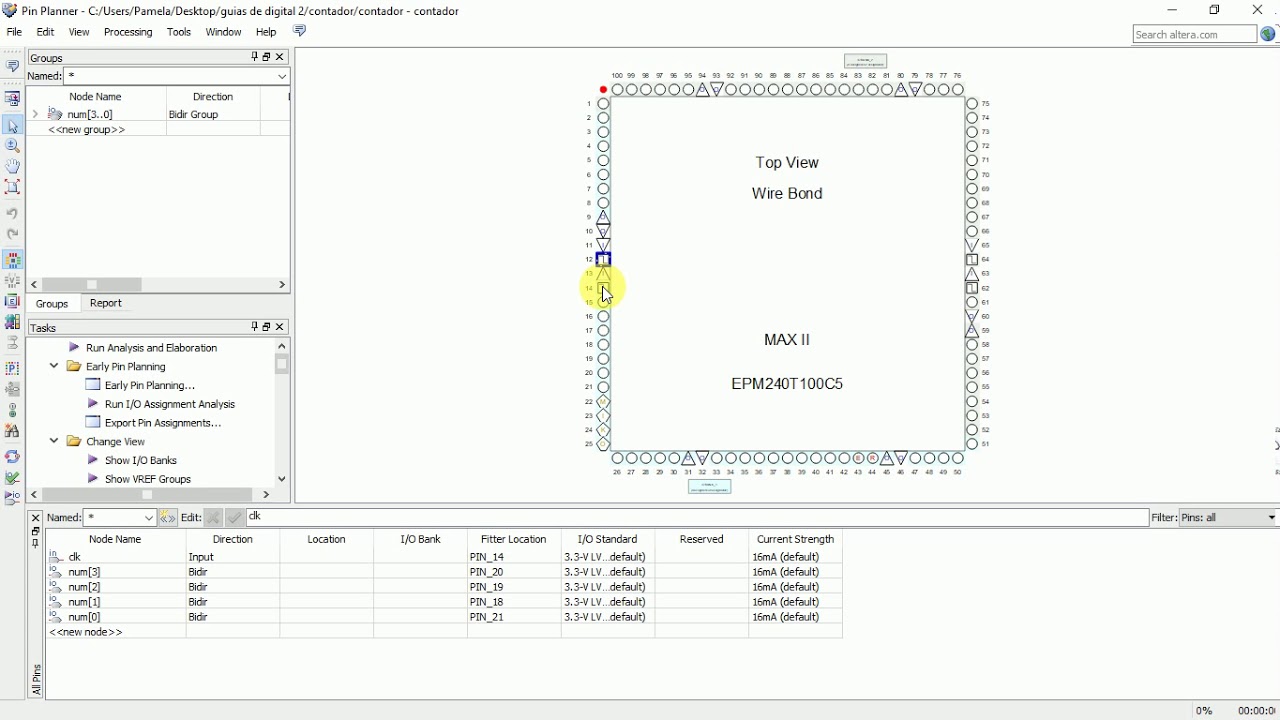Close the All Pins panel
The image size is (1280, 720).
coord(35,518)
